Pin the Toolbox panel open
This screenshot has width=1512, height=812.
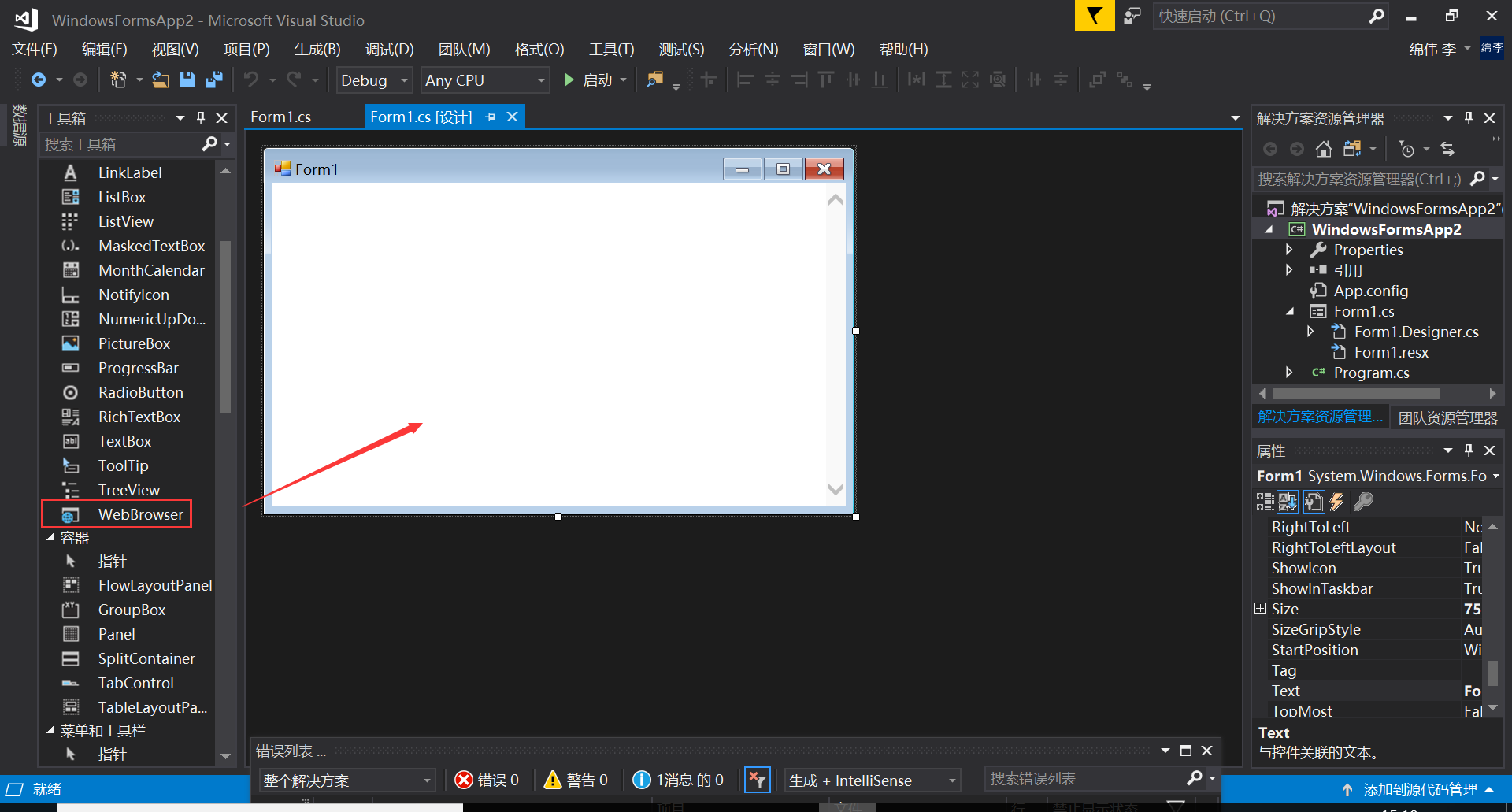[201, 117]
